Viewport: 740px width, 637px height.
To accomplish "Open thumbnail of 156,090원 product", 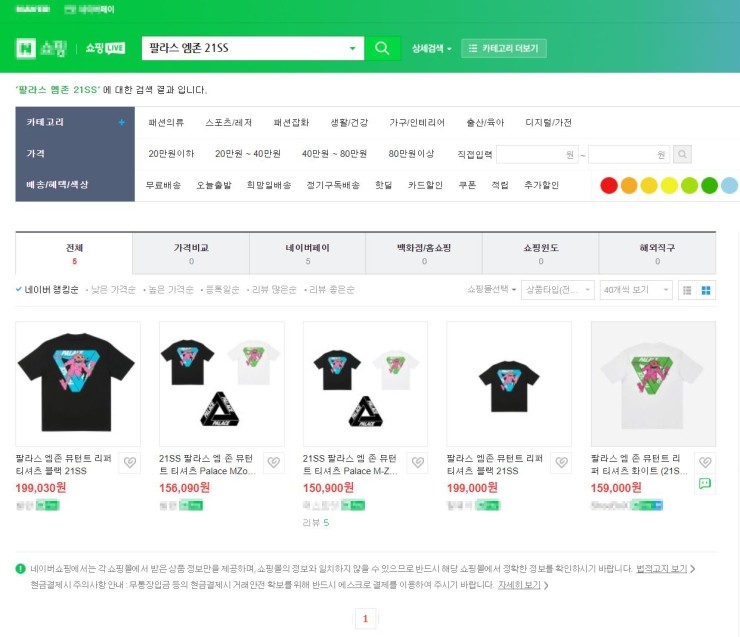I will pos(222,384).
